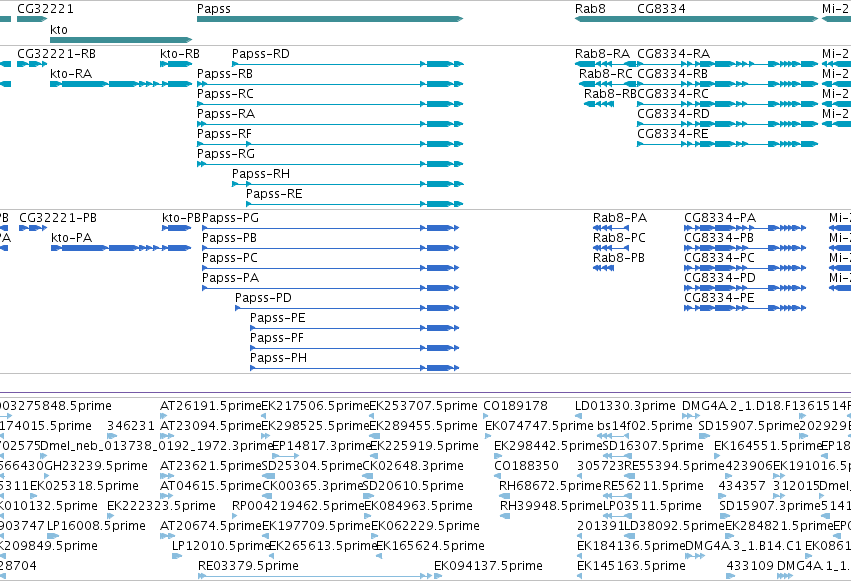
Task: Click the Rab8-RC label
Action: tap(606, 74)
